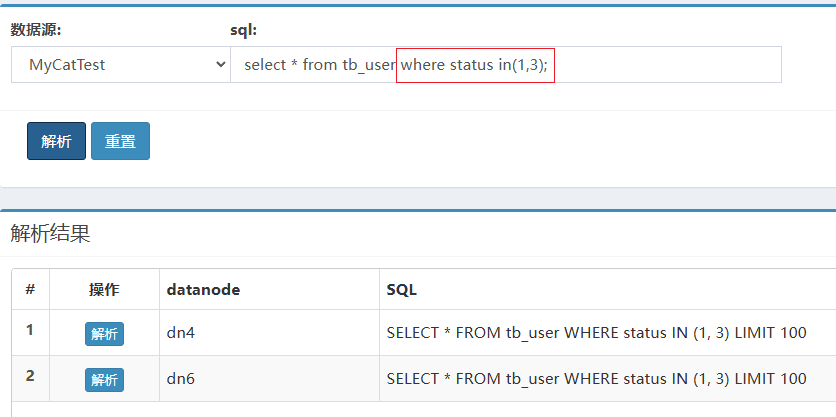Image resolution: width=836 pixels, height=417 pixels.
Task: Click the SQL statement in row 1
Action: coord(596,333)
